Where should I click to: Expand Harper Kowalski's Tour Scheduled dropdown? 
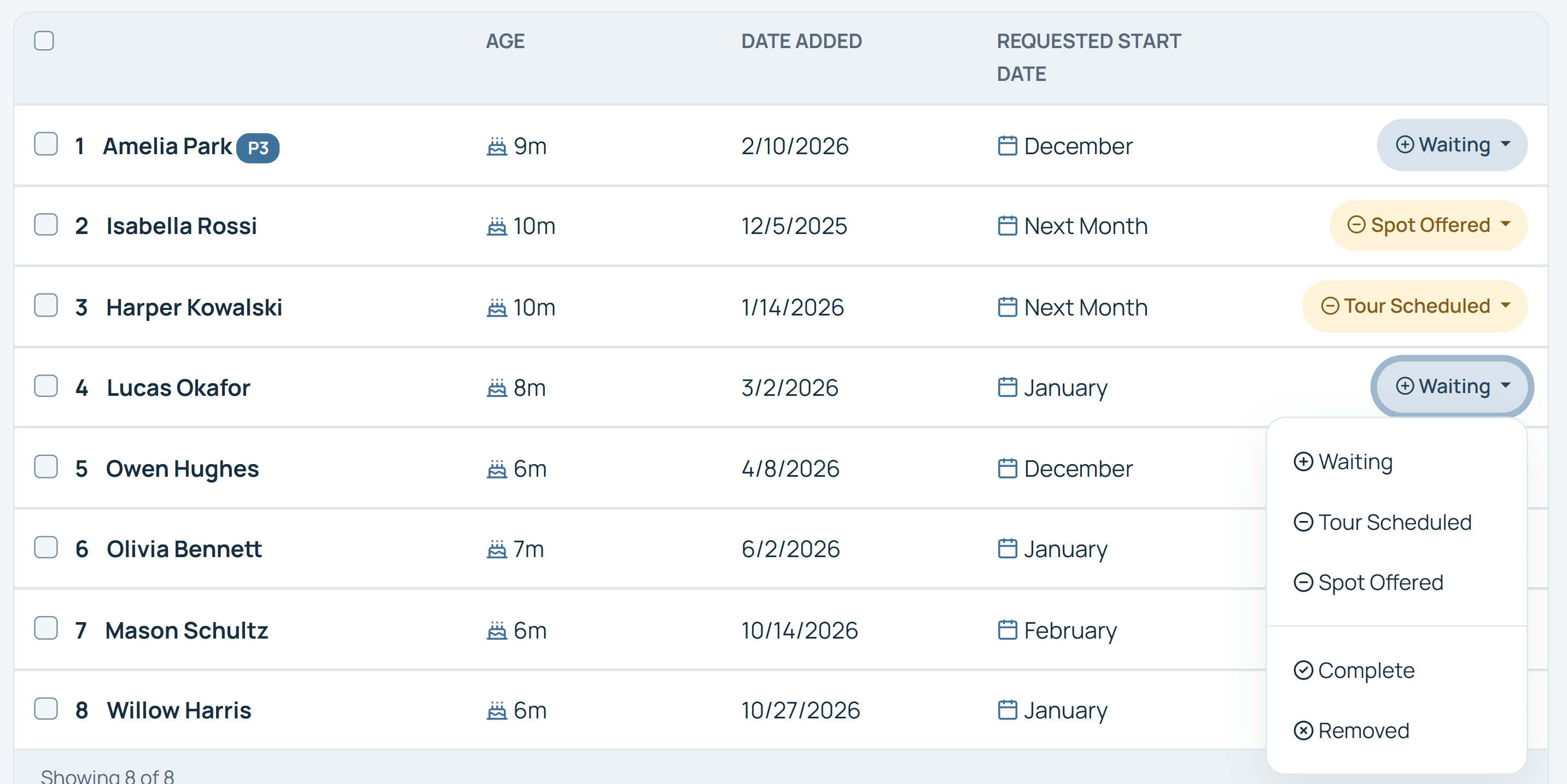click(x=1414, y=306)
